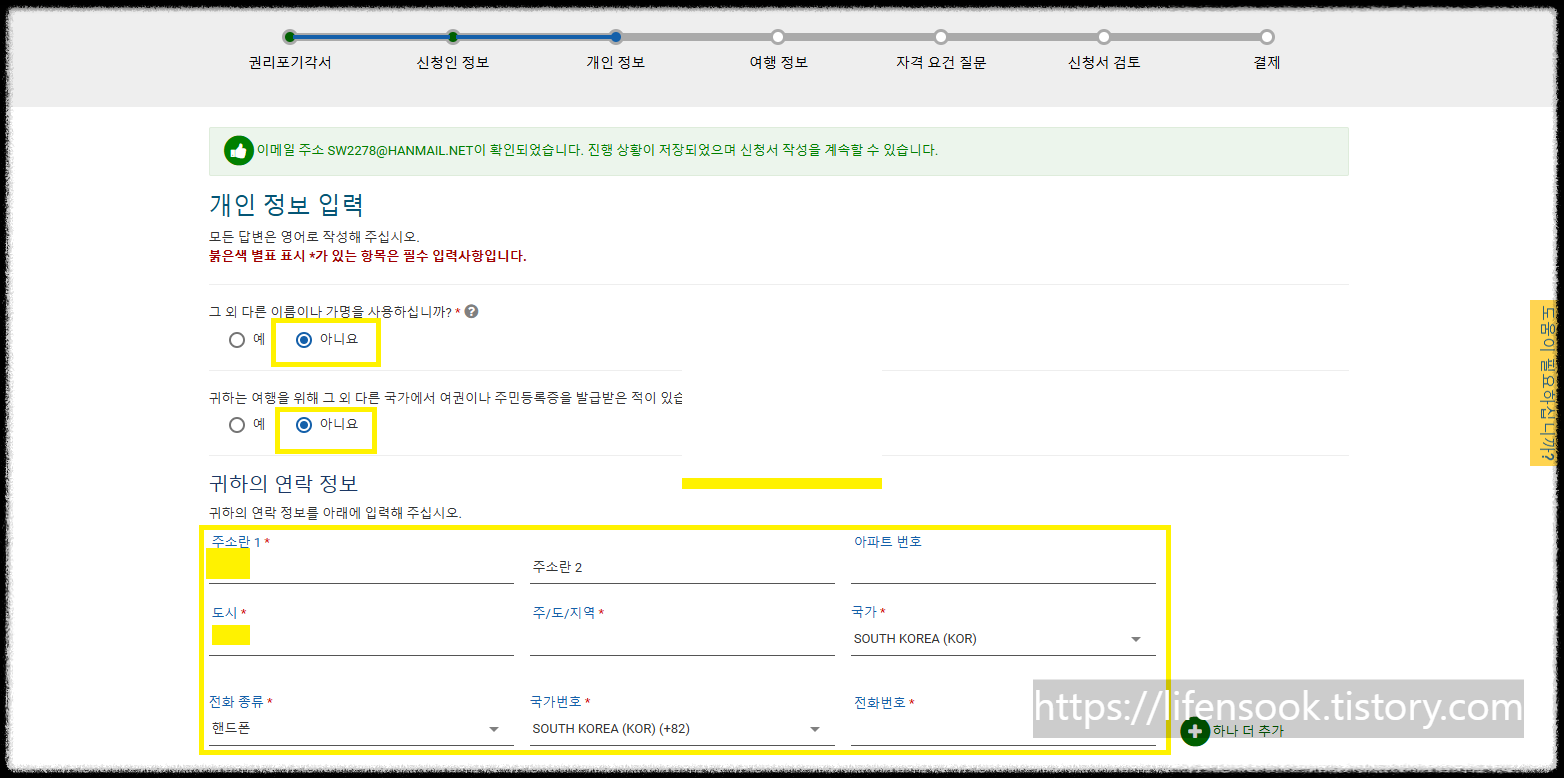The image size is (1564, 778).
Task: Click the 결제 step circle in progress bar
Action: click(1266, 36)
